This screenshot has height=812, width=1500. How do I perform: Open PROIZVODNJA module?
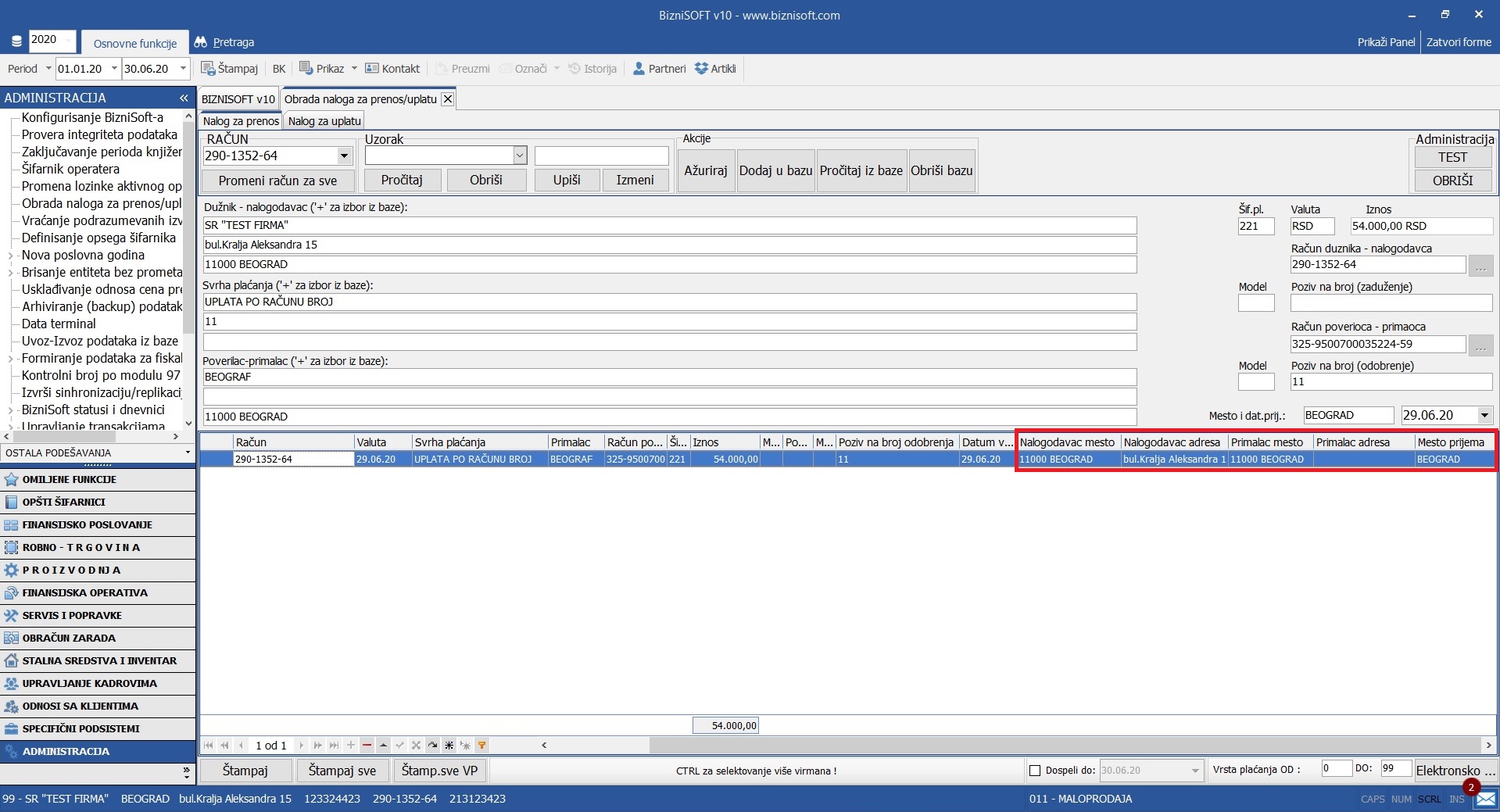(98, 570)
